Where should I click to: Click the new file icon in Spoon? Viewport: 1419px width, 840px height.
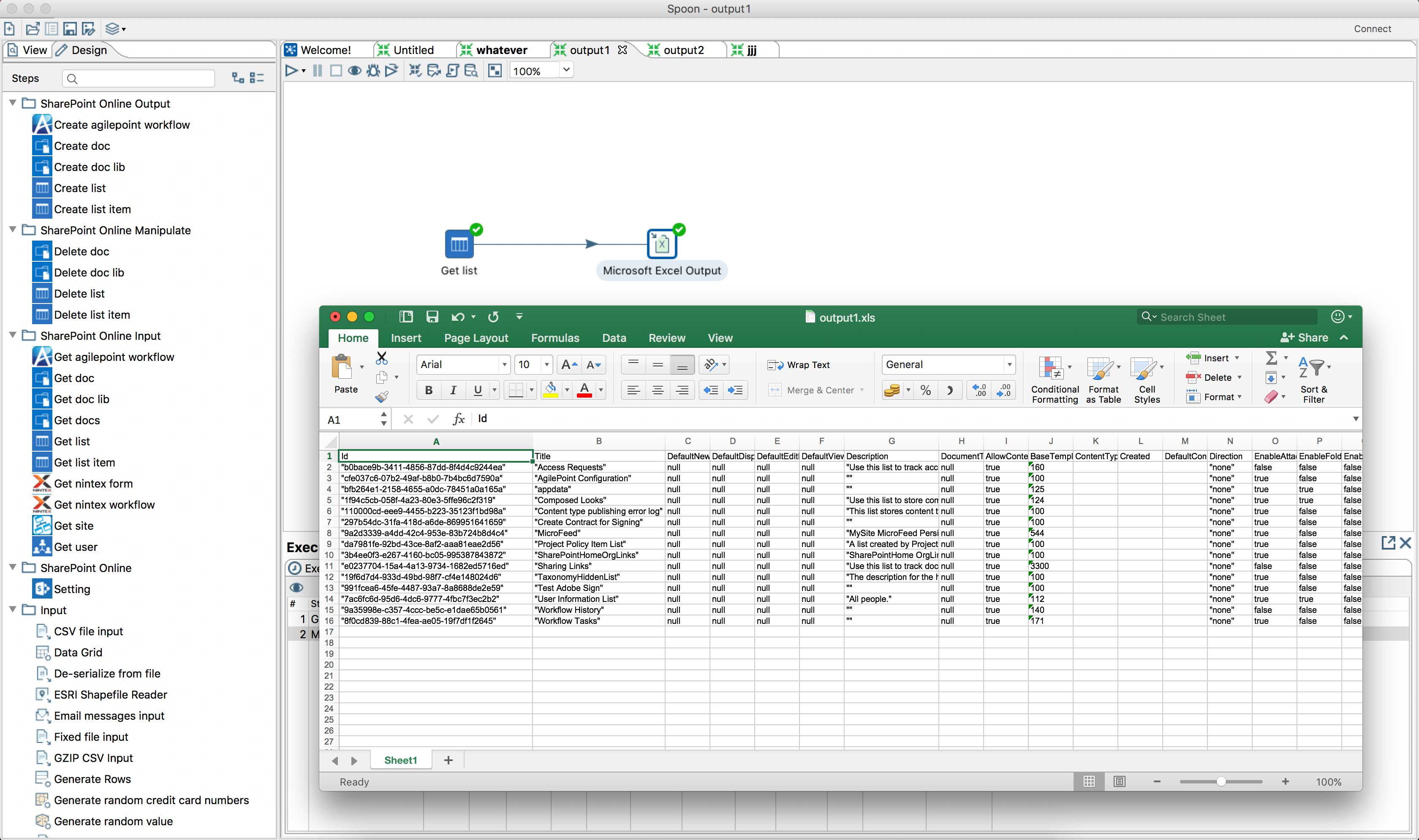(x=10, y=28)
